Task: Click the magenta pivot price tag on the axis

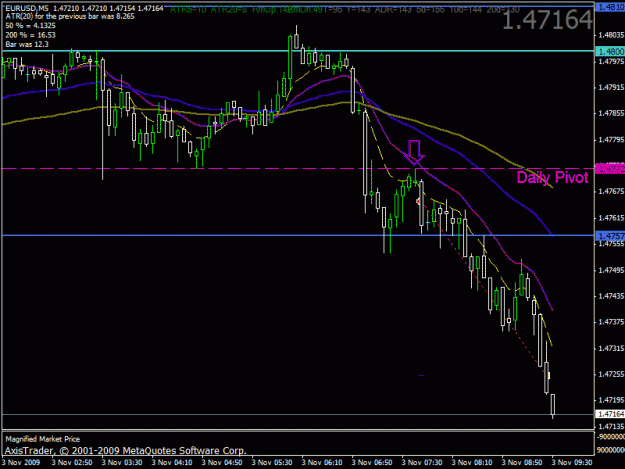Action: pos(610,169)
